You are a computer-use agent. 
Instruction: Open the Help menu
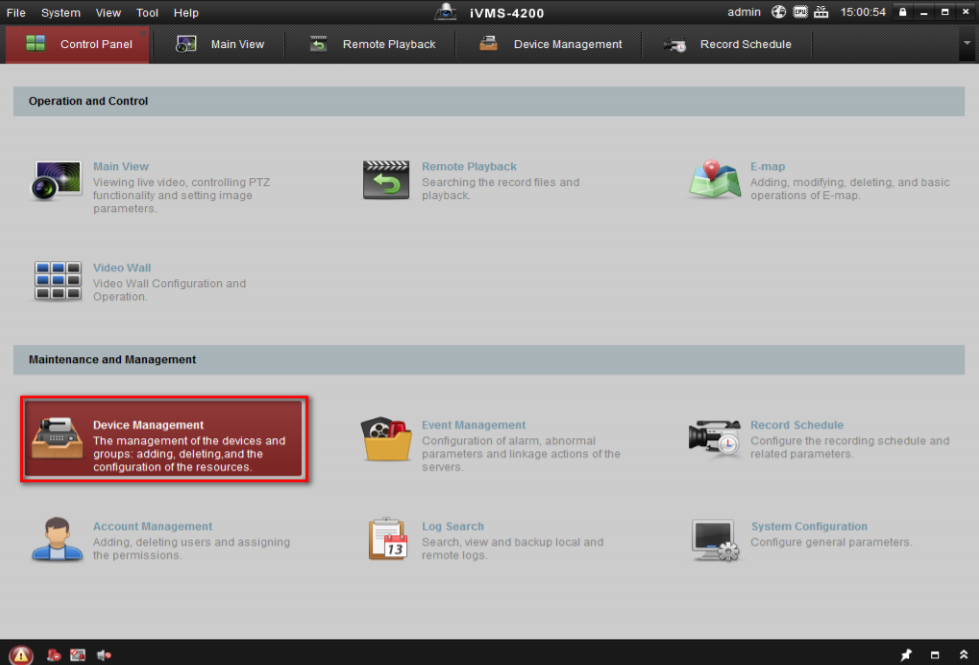click(186, 12)
